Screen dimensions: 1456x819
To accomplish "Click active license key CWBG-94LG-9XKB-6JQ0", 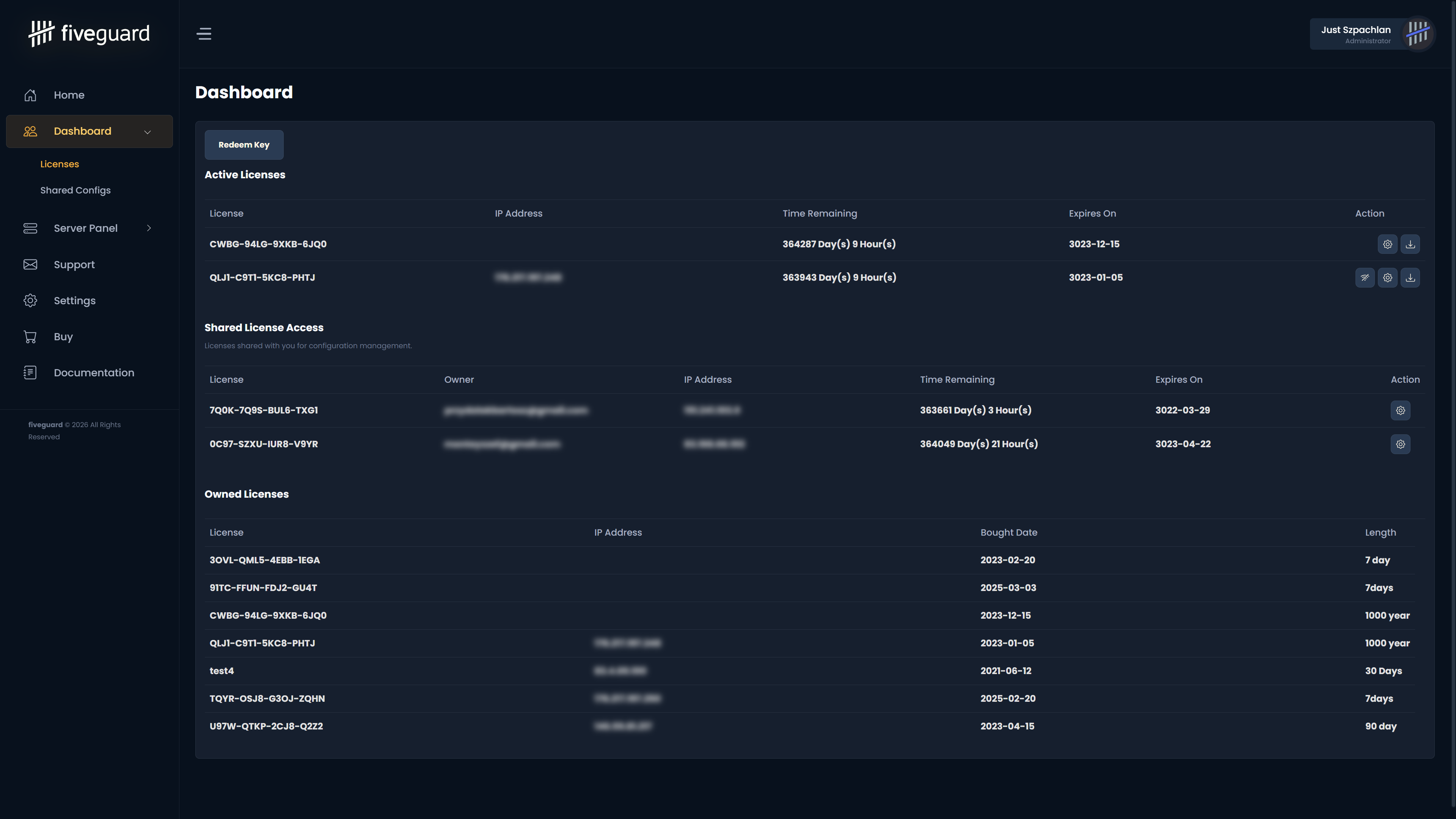I will point(268,244).
